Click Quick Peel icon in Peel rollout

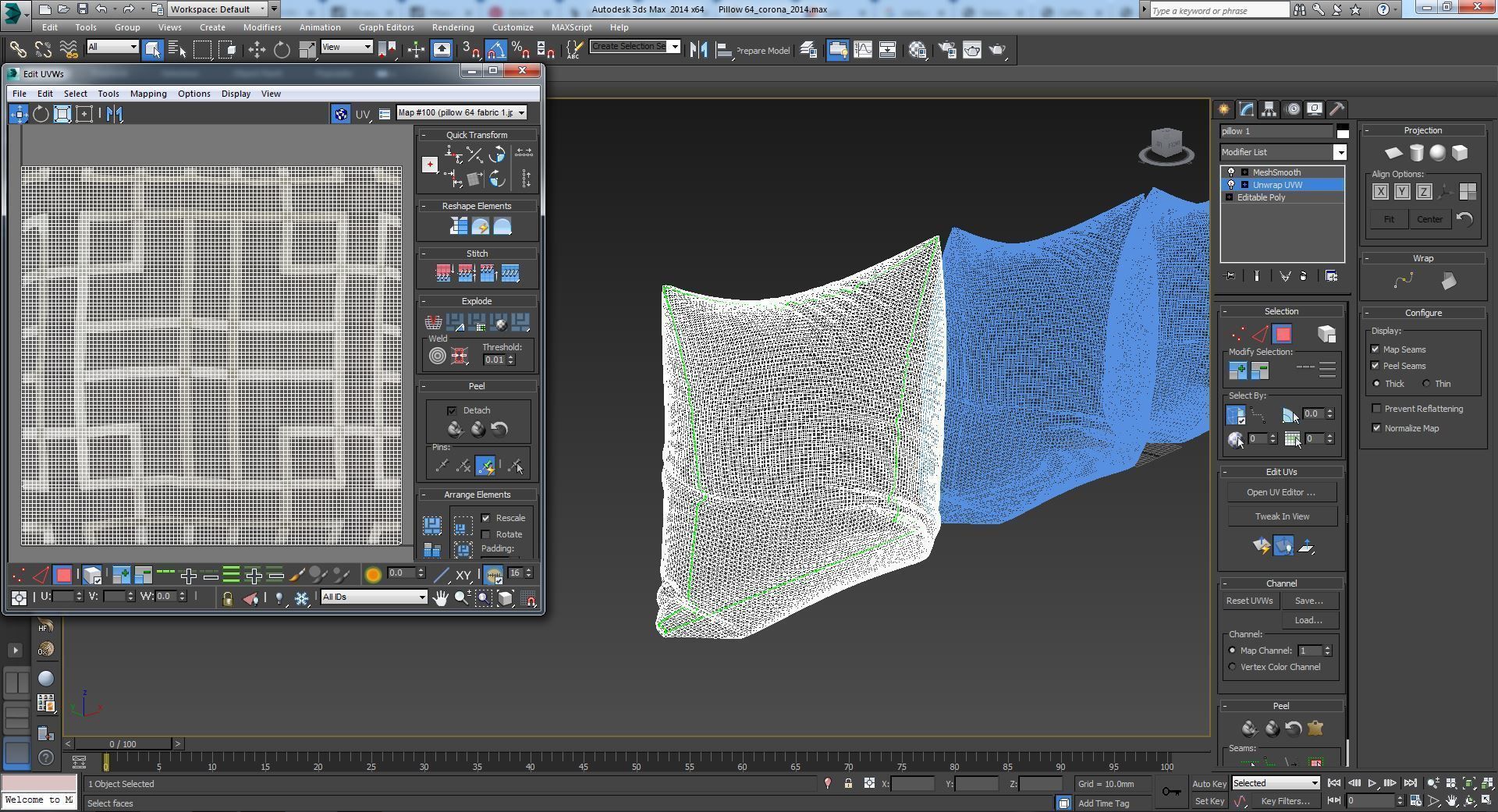[x=456, y=429]
